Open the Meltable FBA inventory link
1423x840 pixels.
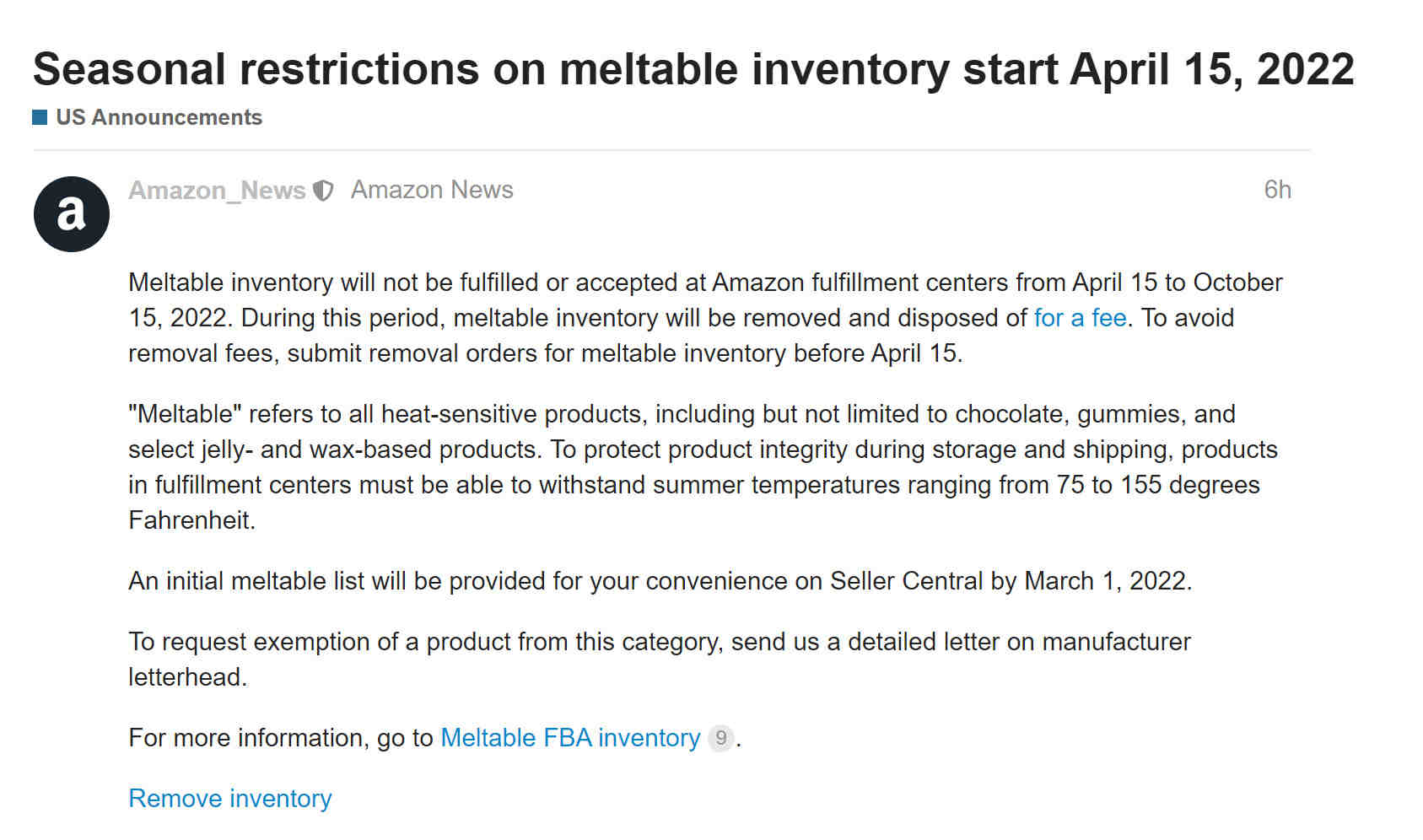tap(570, 738)
